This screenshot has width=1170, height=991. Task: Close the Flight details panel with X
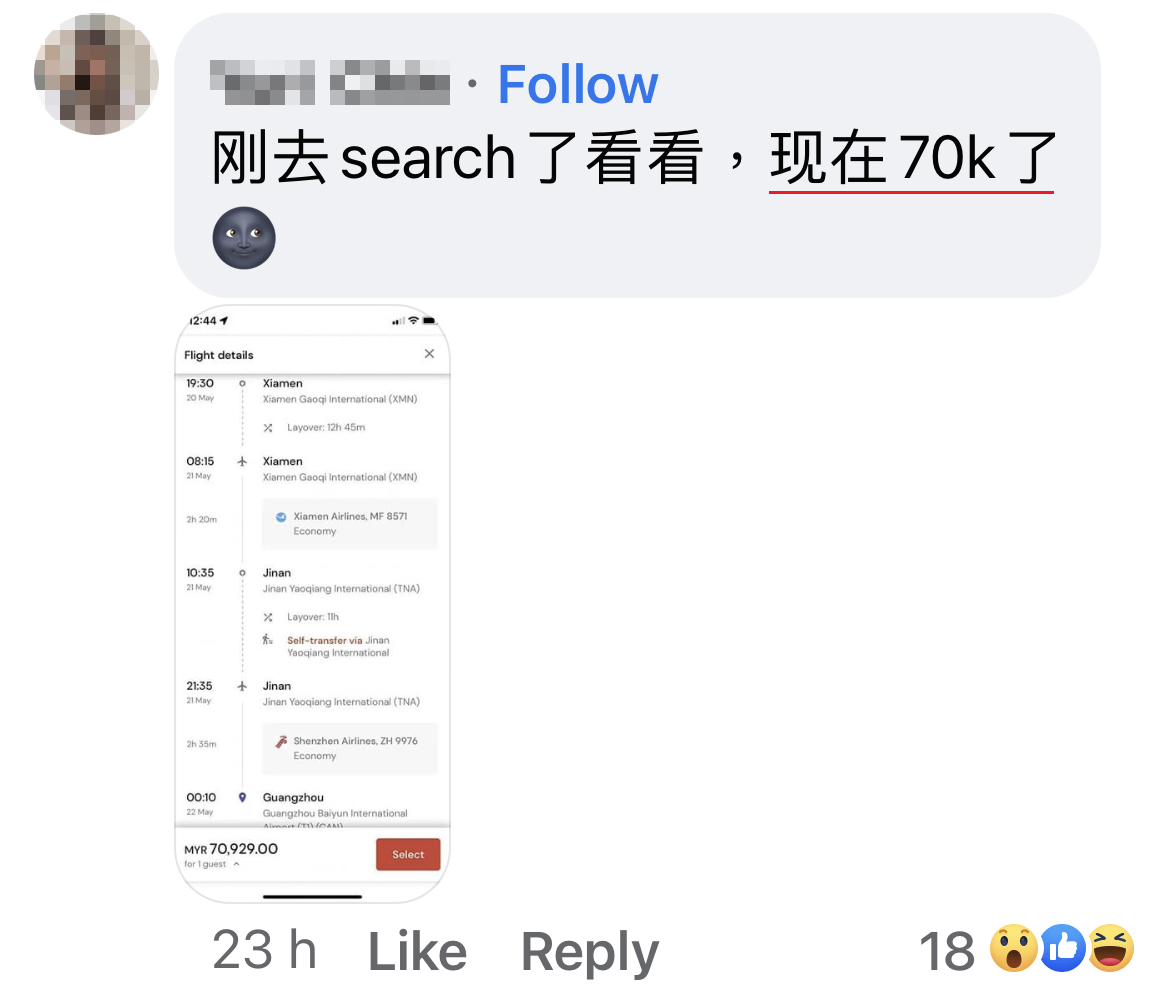429,354
